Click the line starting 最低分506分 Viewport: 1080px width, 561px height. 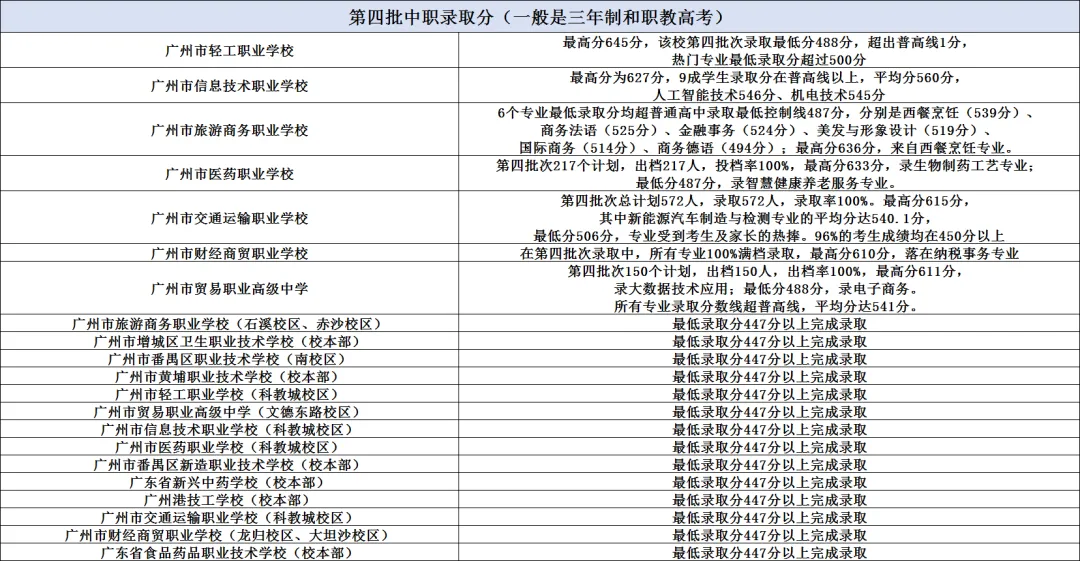pos(769,236)
